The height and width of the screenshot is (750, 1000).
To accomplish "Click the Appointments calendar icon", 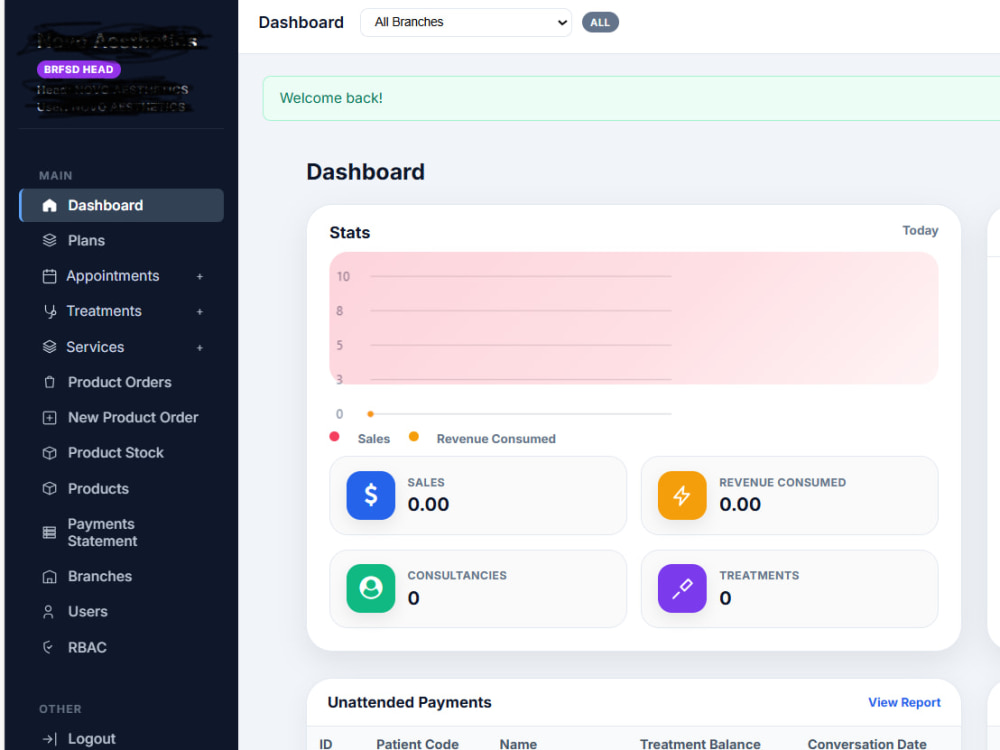I will [x=49, y=276].
